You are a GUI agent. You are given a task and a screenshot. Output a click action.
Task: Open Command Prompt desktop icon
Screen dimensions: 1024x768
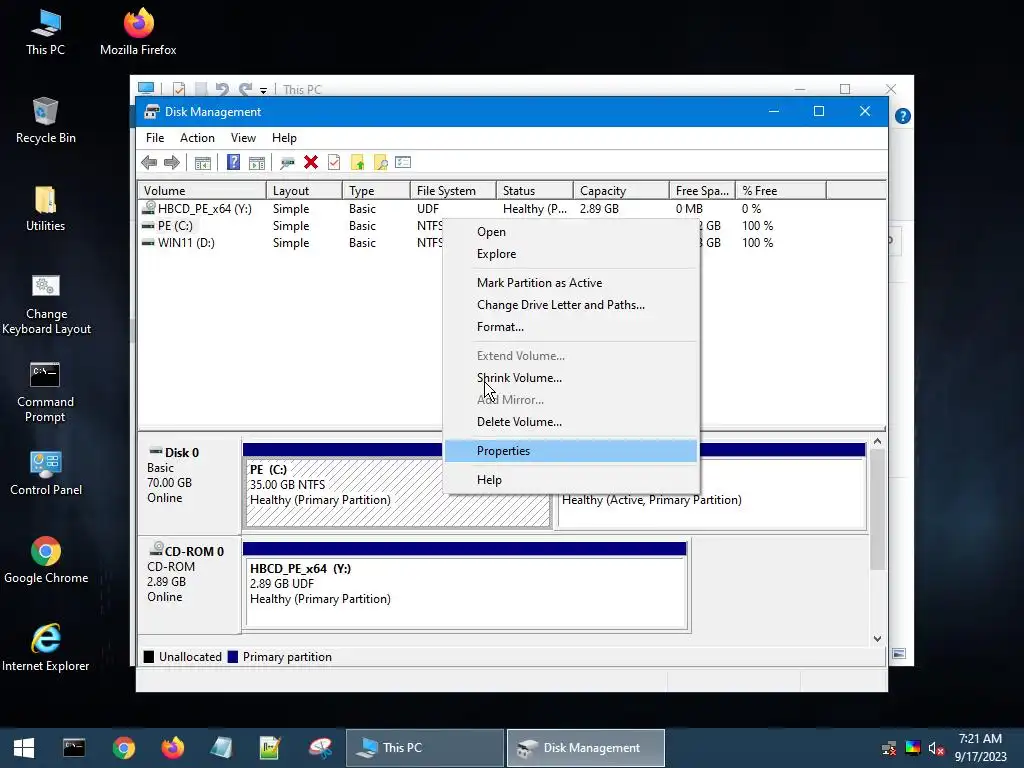pyautogui.click(x=46, y=392)
